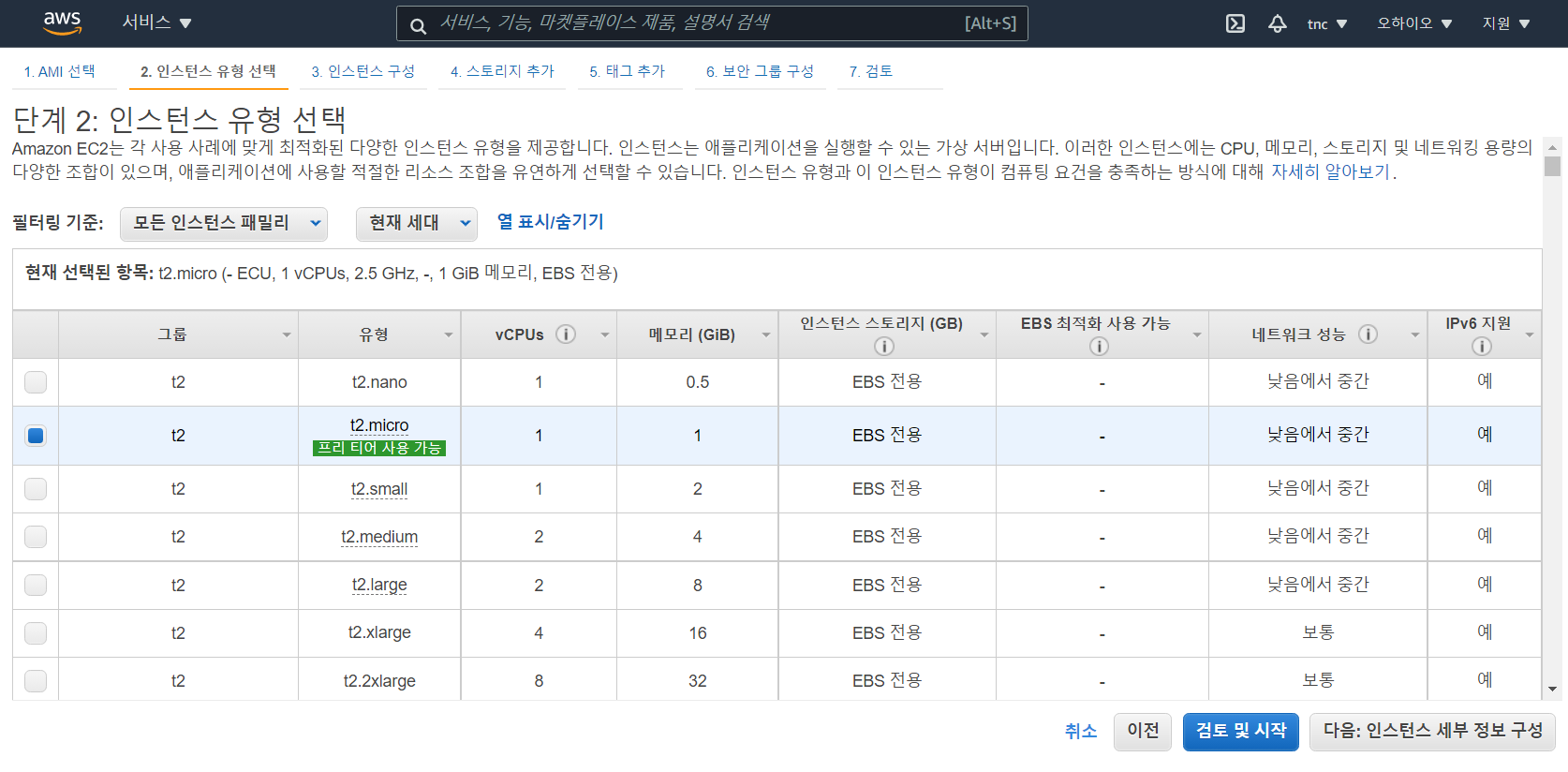Show info for instance storage column

[x=884, y=347]
